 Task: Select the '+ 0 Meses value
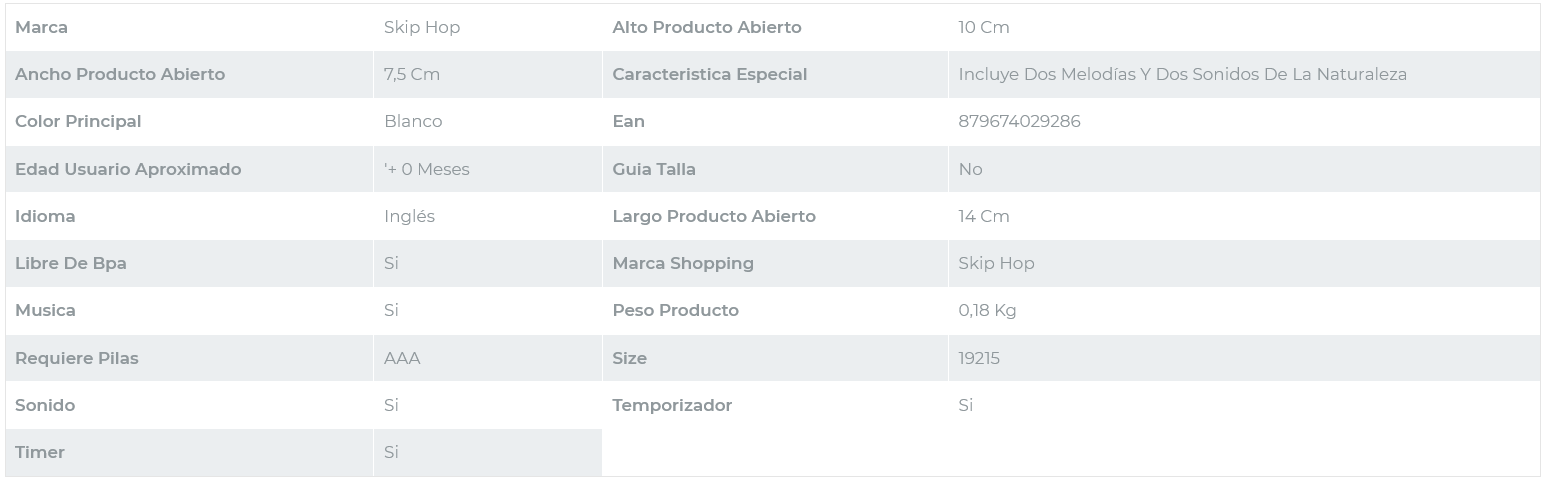[x=427, y=169]
